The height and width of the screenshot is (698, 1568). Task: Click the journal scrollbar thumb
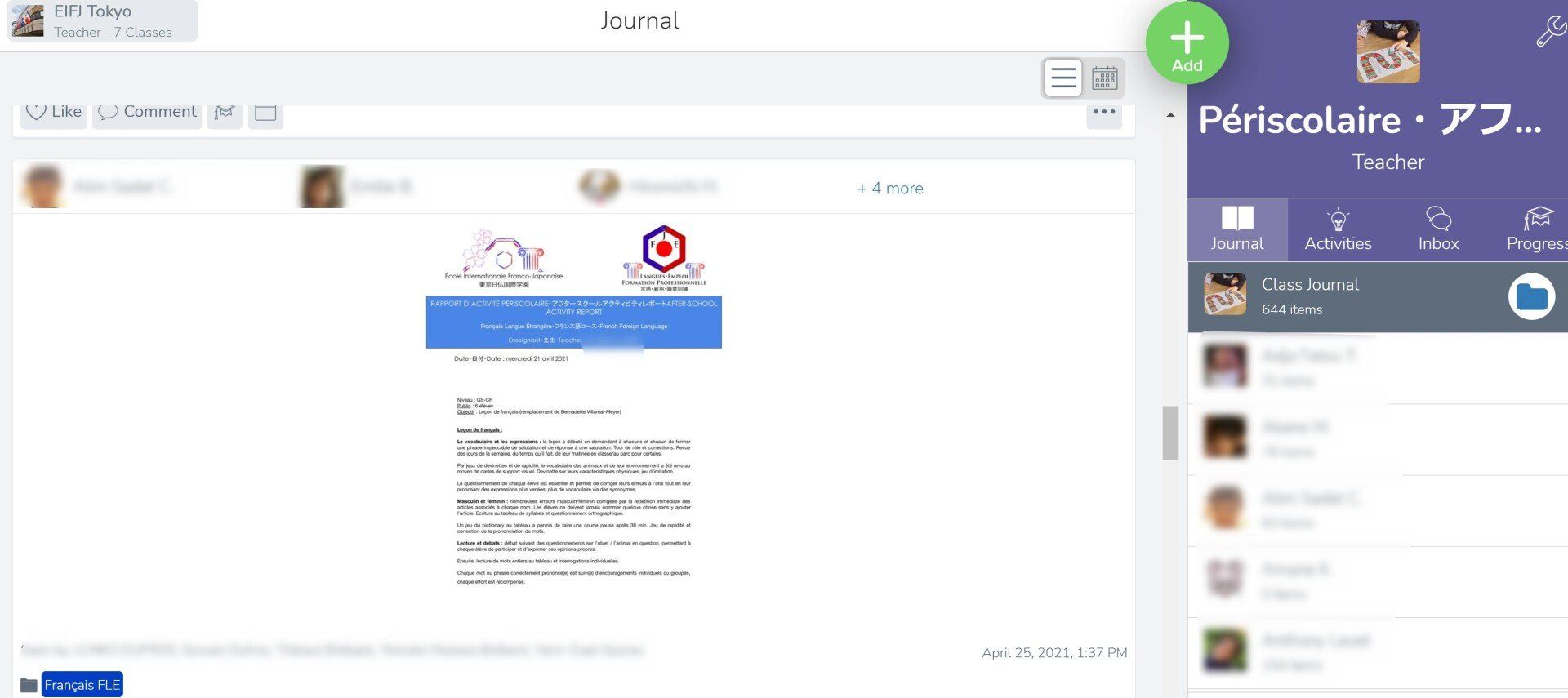[1170, 433]
